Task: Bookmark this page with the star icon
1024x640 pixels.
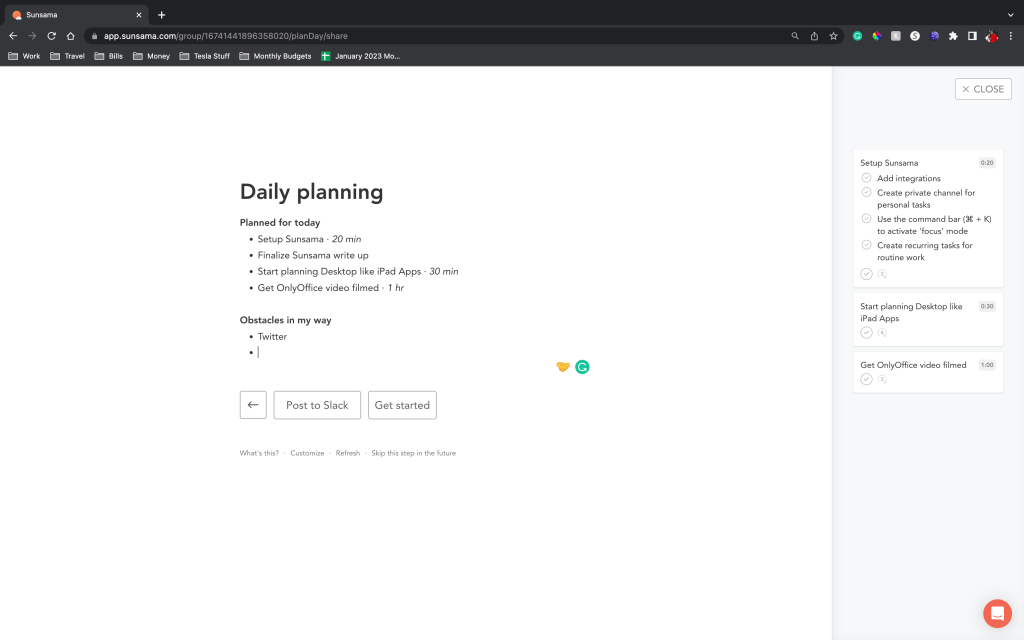Action: [x=833, y=36]
